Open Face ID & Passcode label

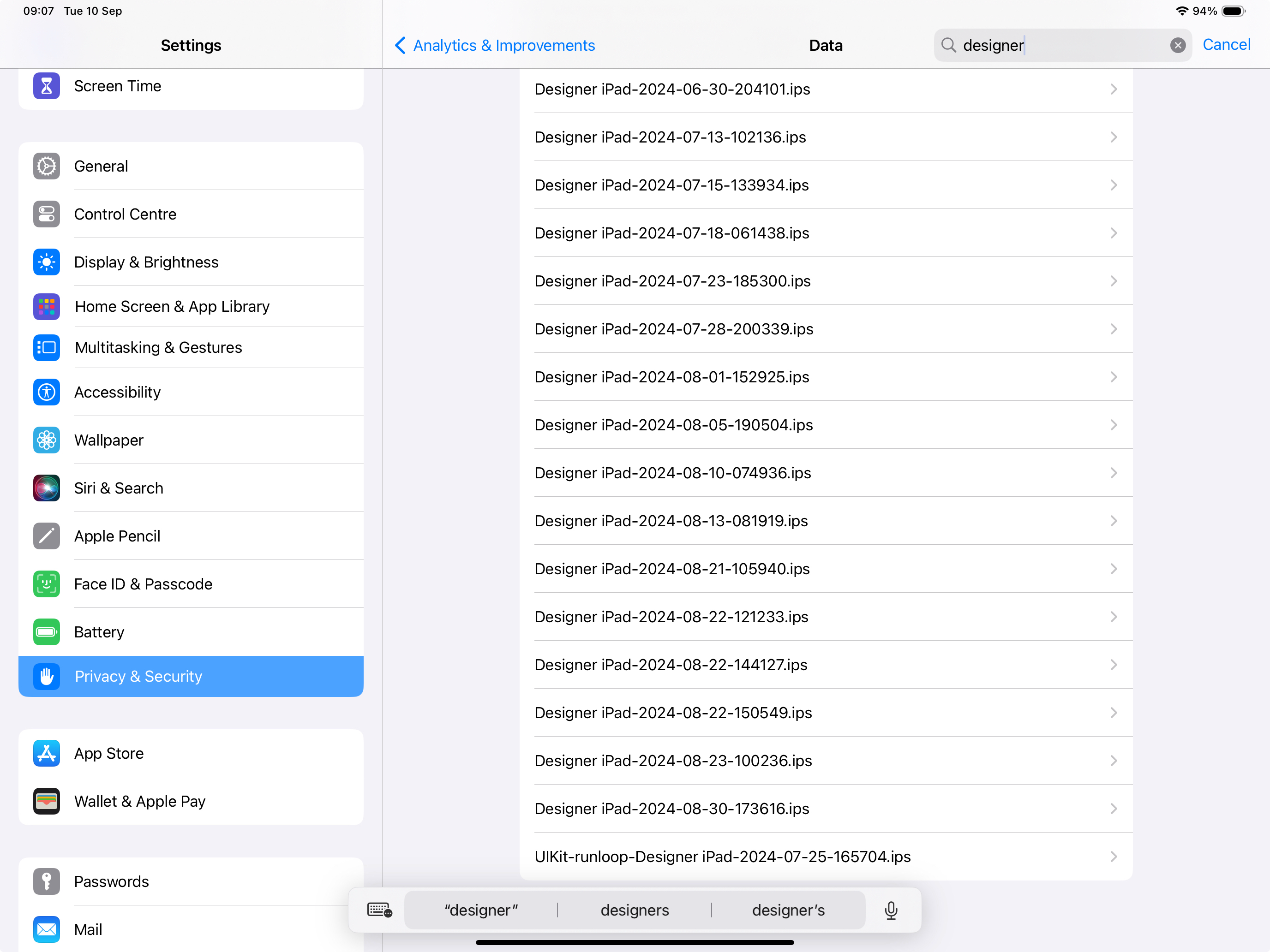click(x=143, y=584)
